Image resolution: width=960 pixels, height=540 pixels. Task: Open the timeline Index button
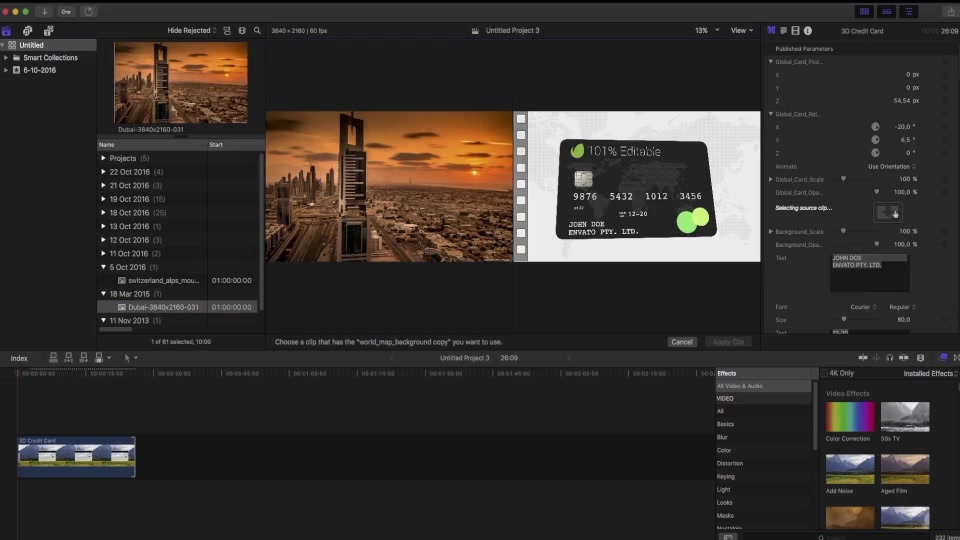click(x=19, y=358)
